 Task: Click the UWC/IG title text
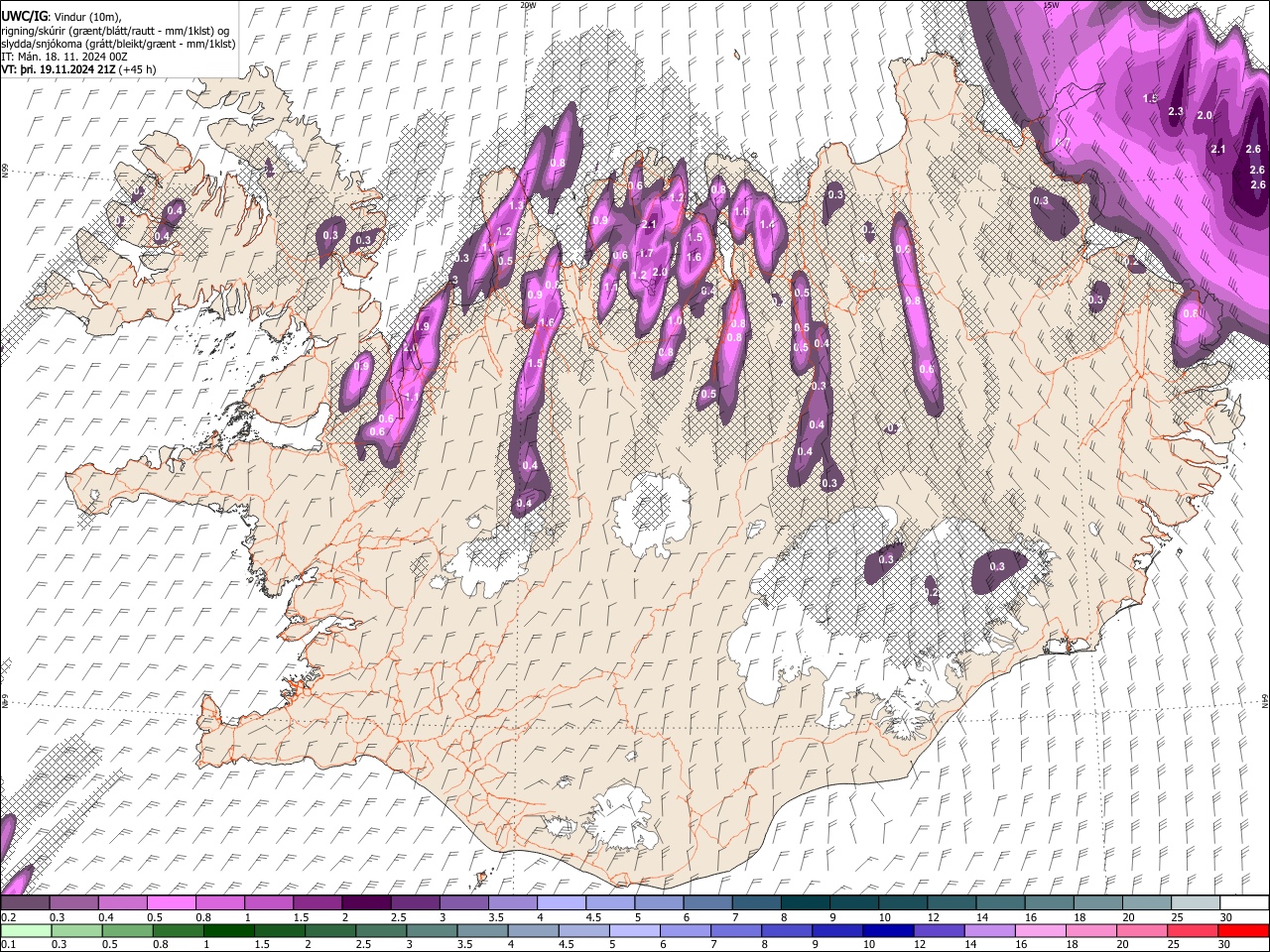pos(24,17)
